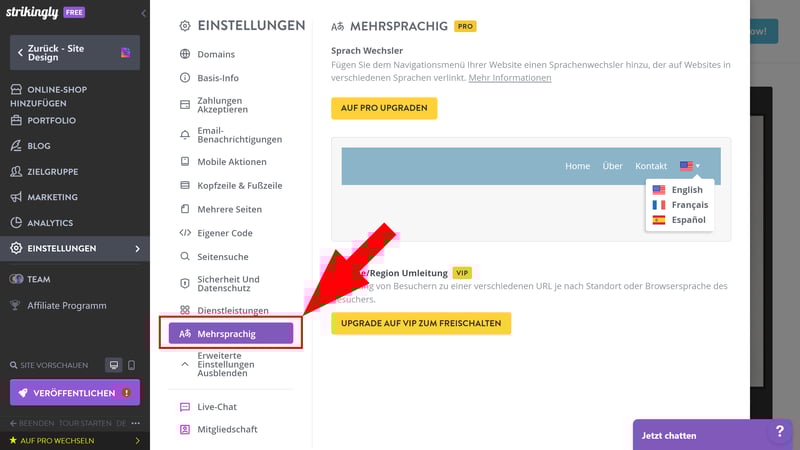This screenshot has height=450, width=800.
Task: Open the Jetzt chatten chat widget
Action: tap(700, 435)
